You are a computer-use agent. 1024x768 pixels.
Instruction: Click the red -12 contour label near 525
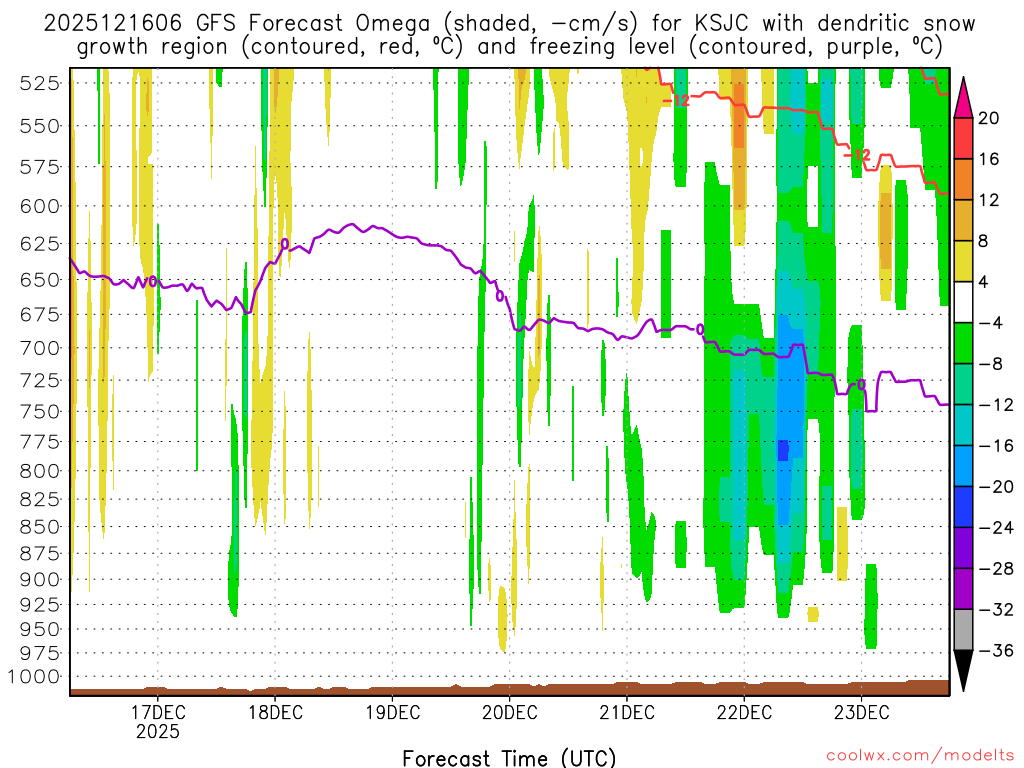click(x=677, y=101)
